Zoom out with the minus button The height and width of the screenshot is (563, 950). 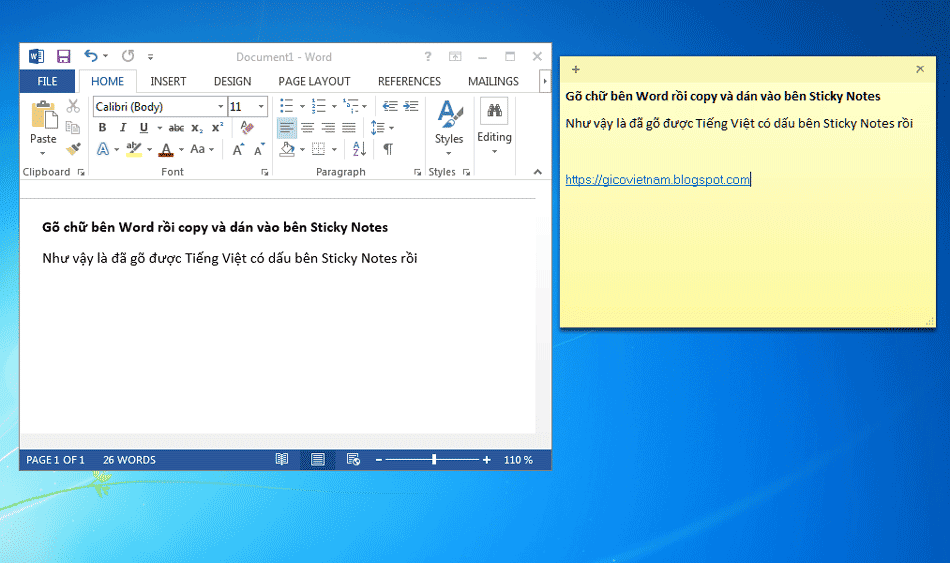tap(379, 460)
